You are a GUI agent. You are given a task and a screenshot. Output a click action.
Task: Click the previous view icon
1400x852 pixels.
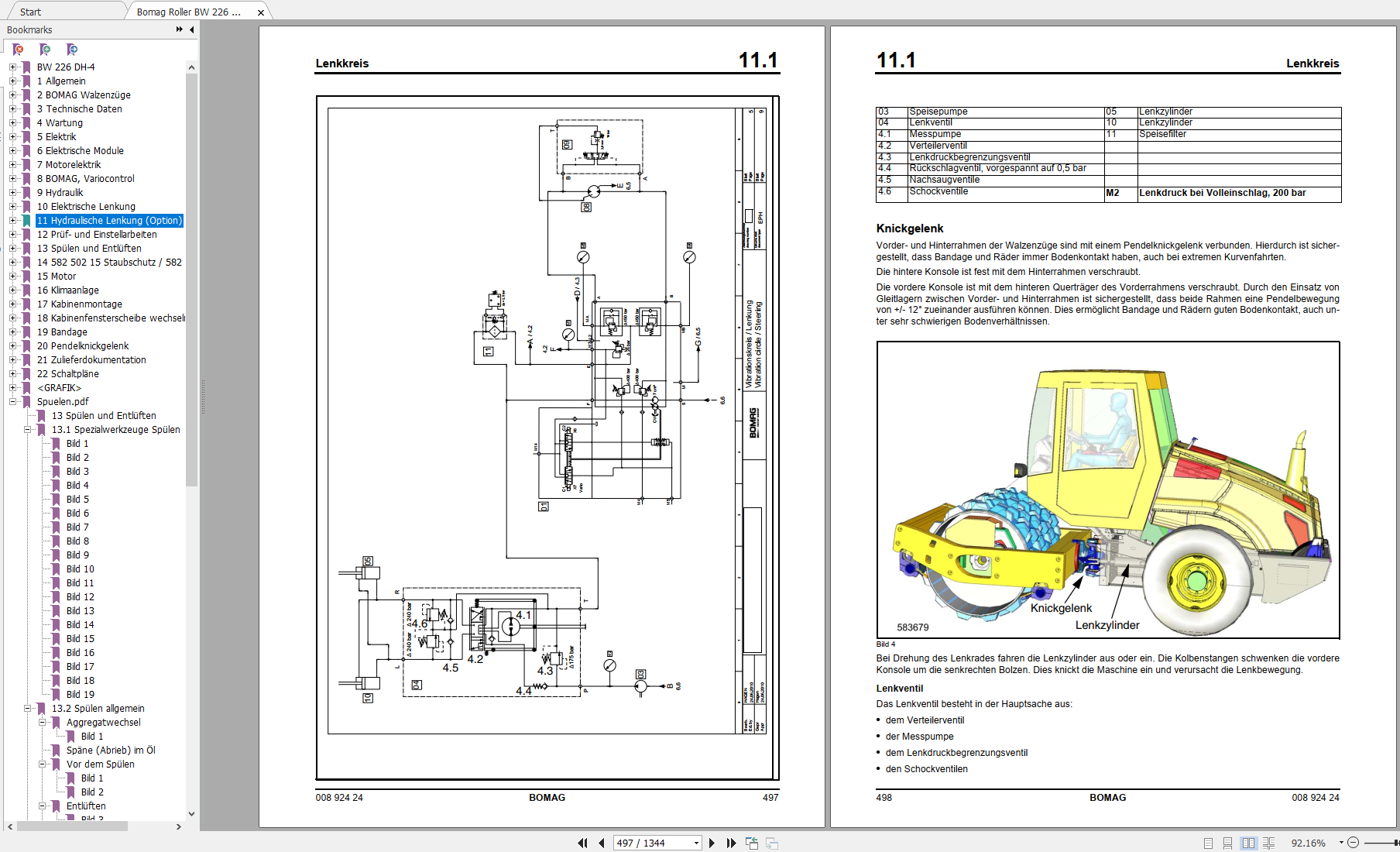coord(752,843)
